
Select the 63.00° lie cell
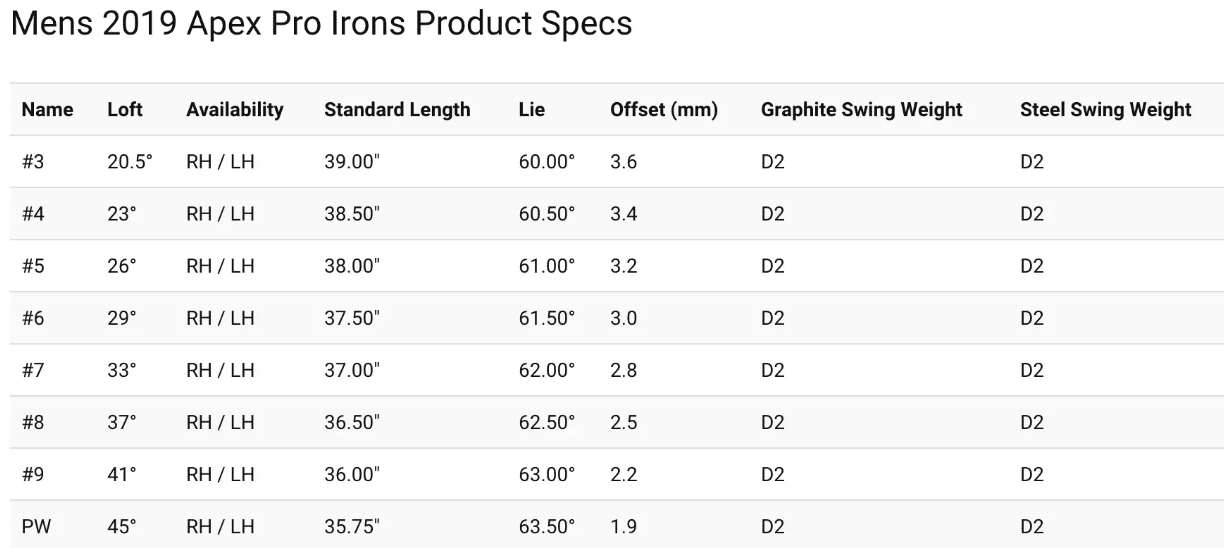[x=547, y=474]
